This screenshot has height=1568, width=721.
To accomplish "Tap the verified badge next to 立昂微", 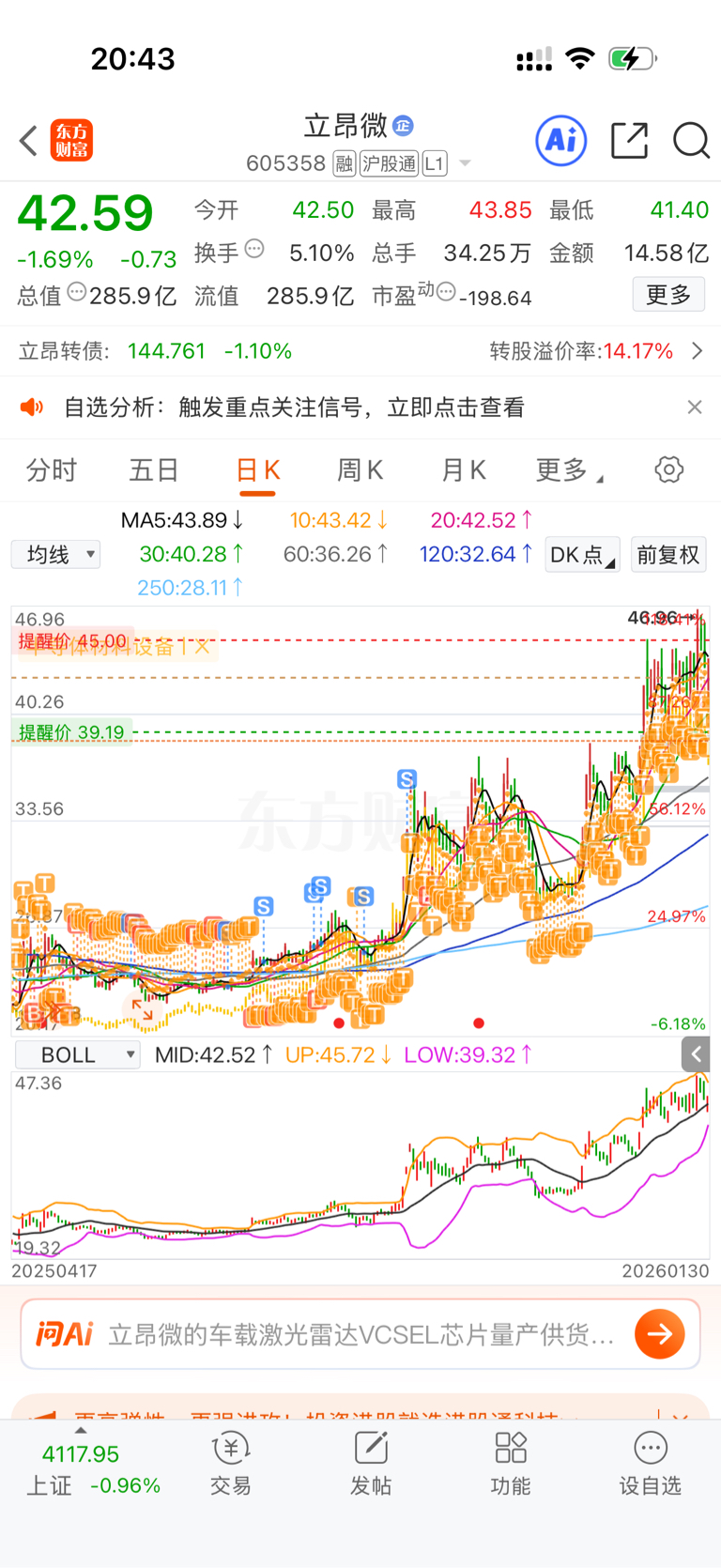I will click(403, 125).
